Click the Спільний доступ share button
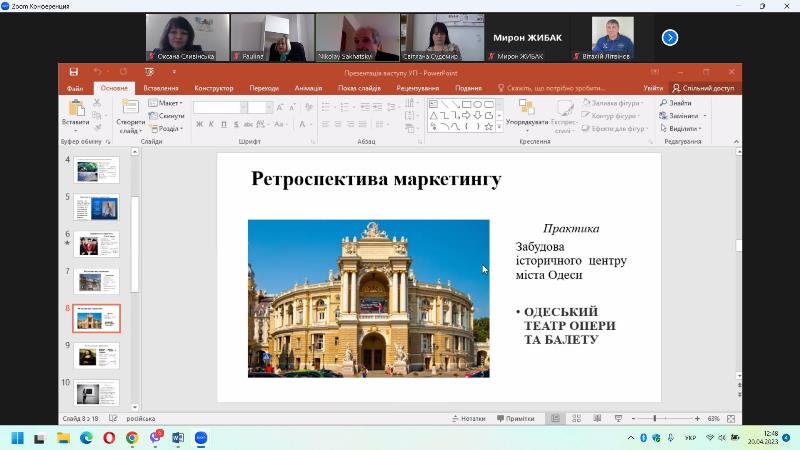Image resolution: width=800 pixels, height=450 pixels. tap(703, 88)
